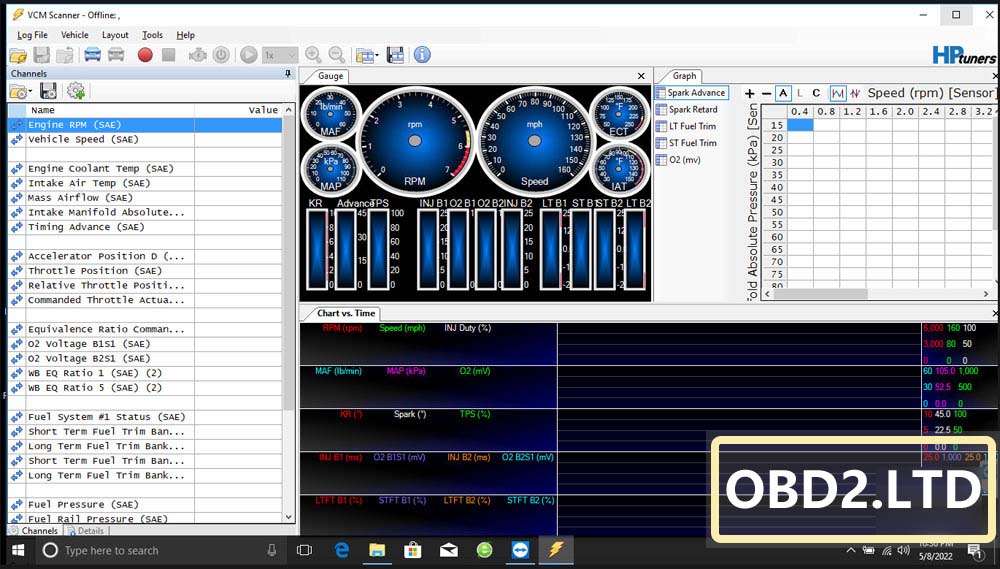Click the power button icon in toolbar
Viewport: 1000px width, 569px height.
pos(221,55)
